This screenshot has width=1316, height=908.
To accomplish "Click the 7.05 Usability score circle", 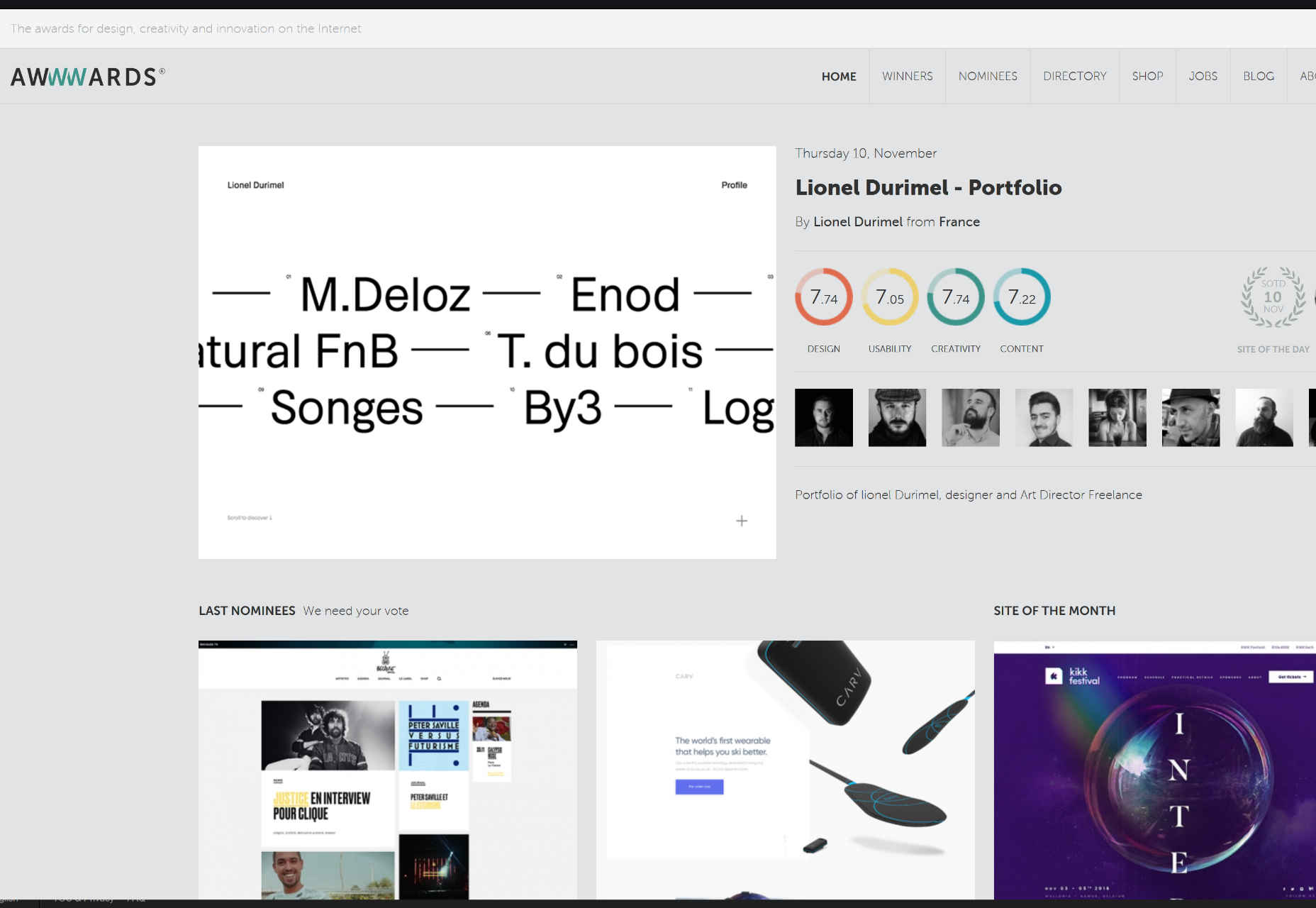I will coord(890,297).
